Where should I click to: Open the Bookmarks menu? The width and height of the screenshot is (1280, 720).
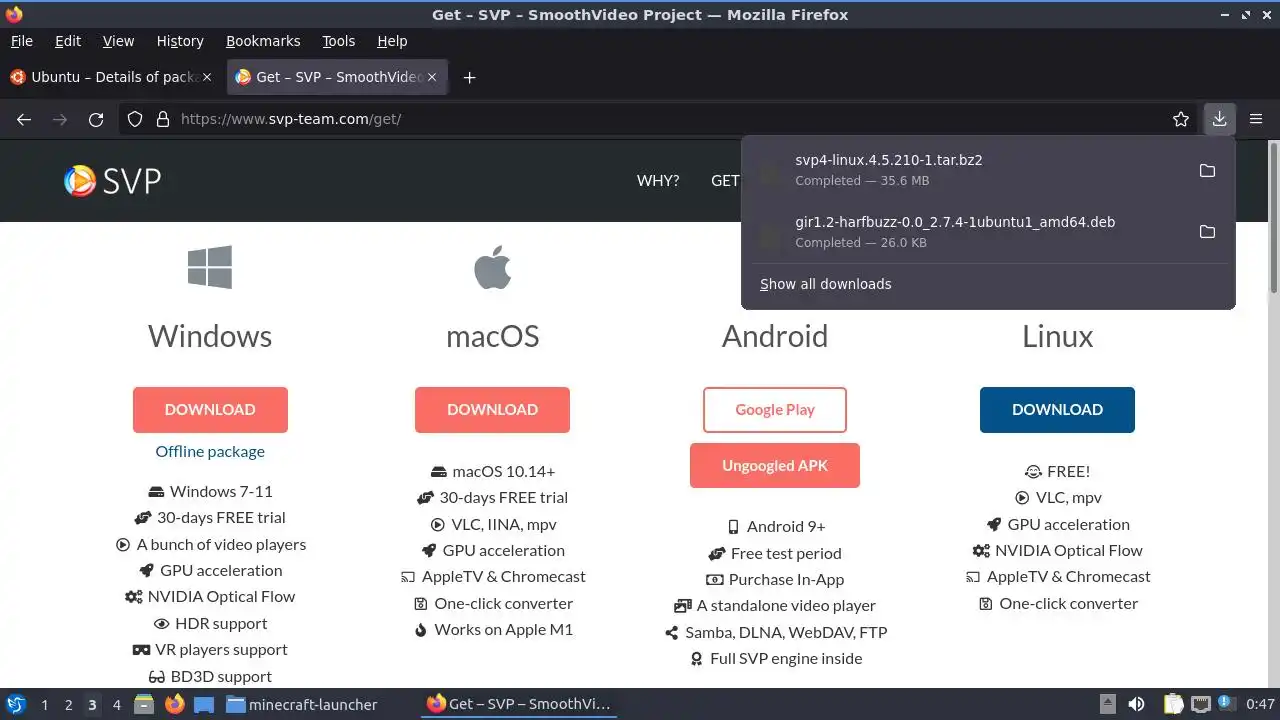[263, 41]
